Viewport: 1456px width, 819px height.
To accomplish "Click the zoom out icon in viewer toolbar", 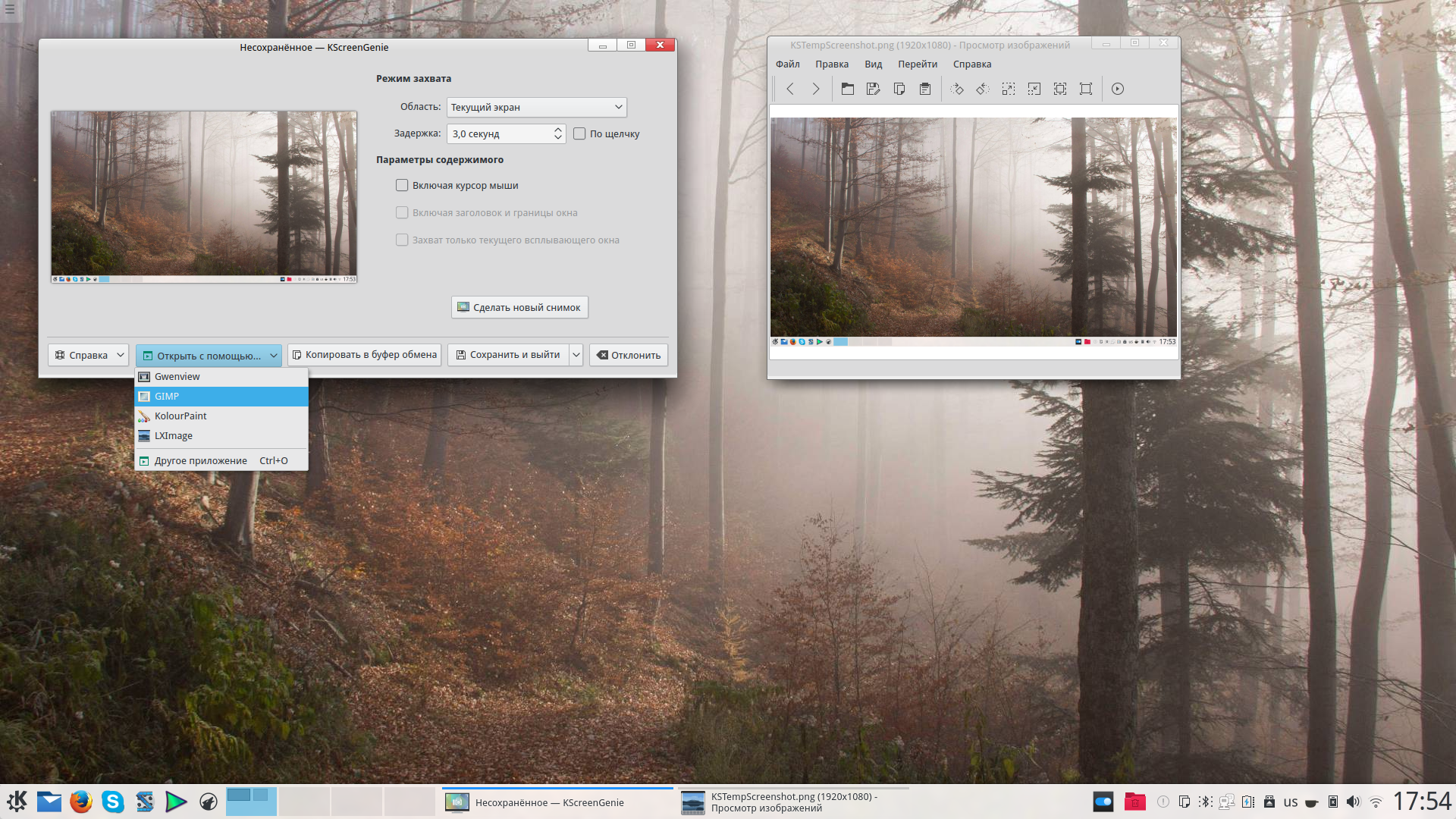I will tap(1034, 89).
